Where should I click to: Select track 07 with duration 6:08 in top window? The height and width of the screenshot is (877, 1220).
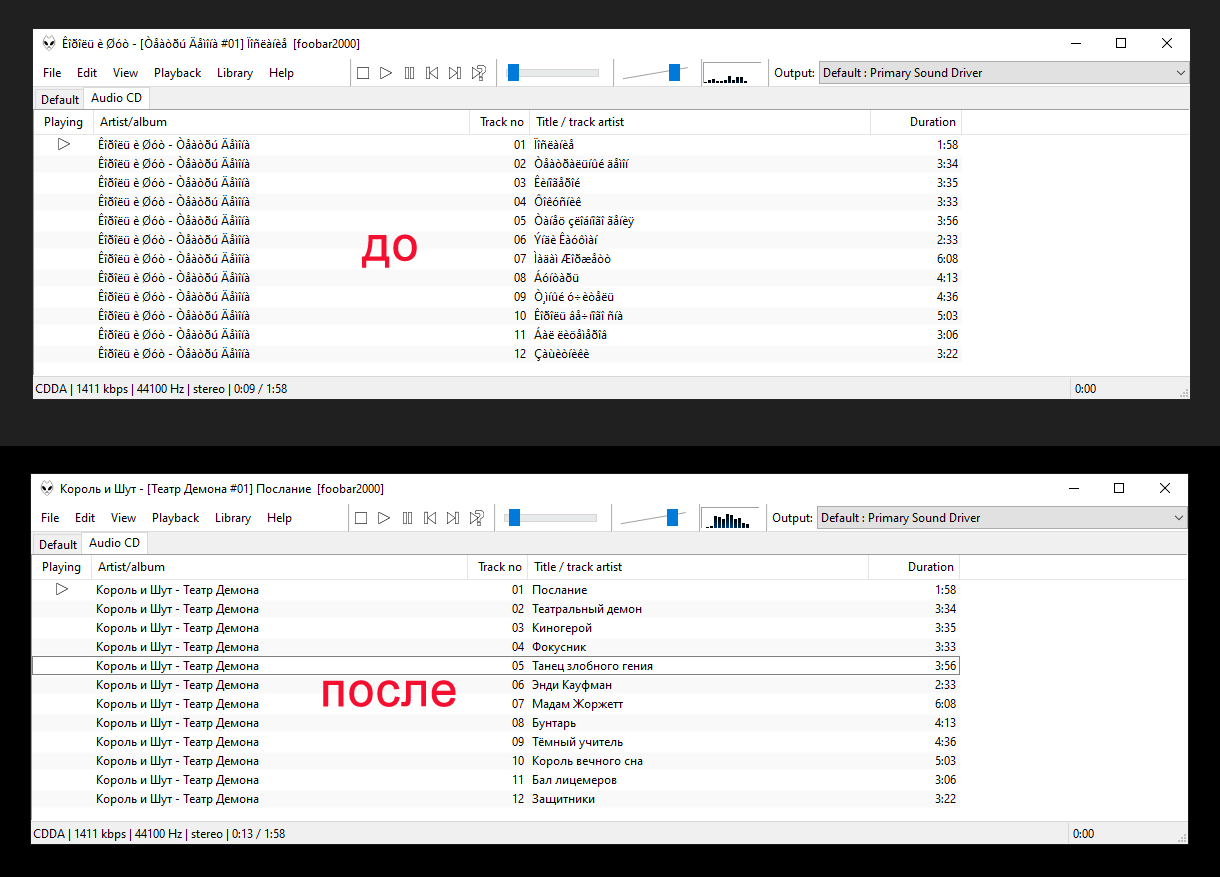tap(498, 259)
